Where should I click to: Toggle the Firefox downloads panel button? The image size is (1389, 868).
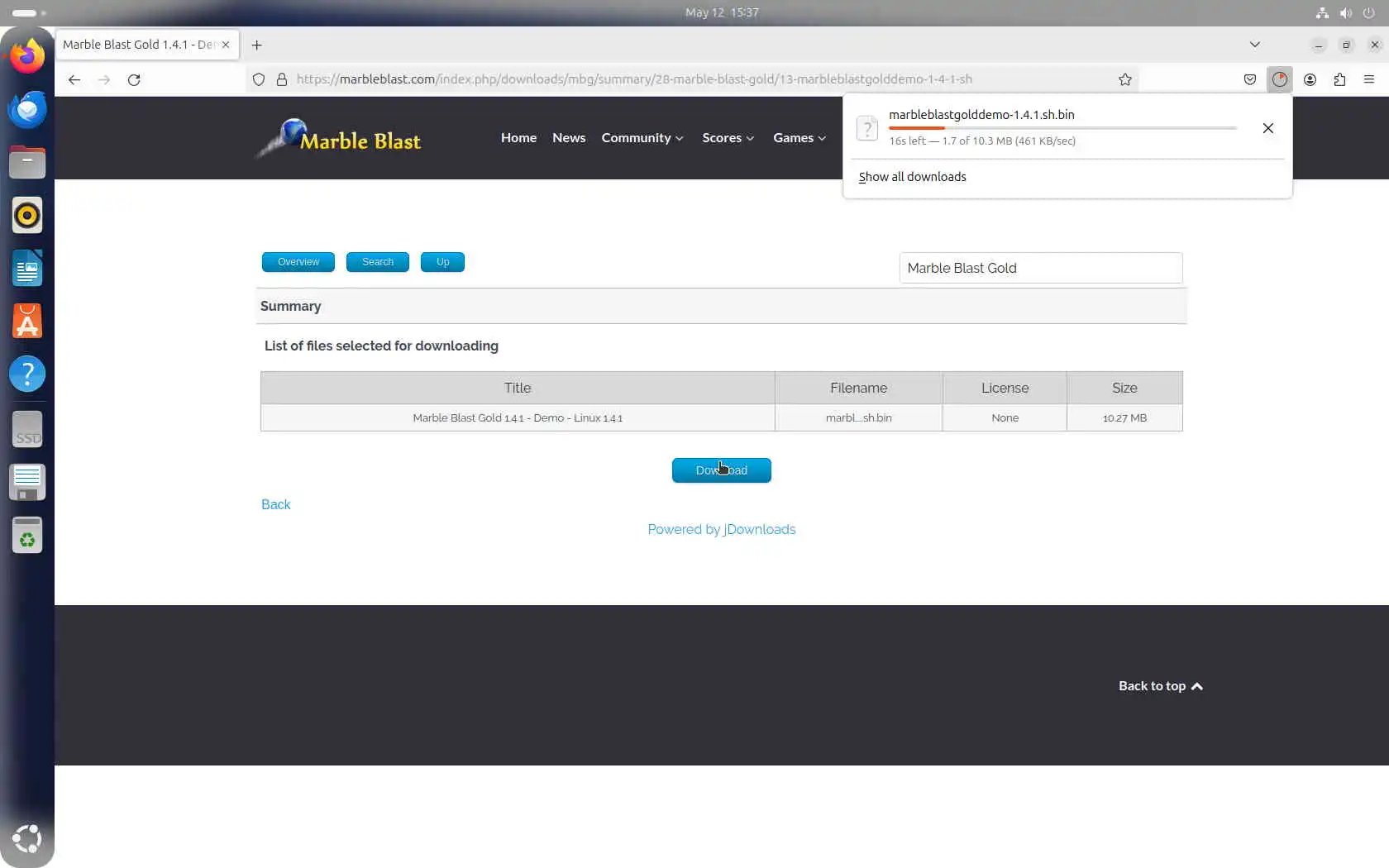(1280, 79)
